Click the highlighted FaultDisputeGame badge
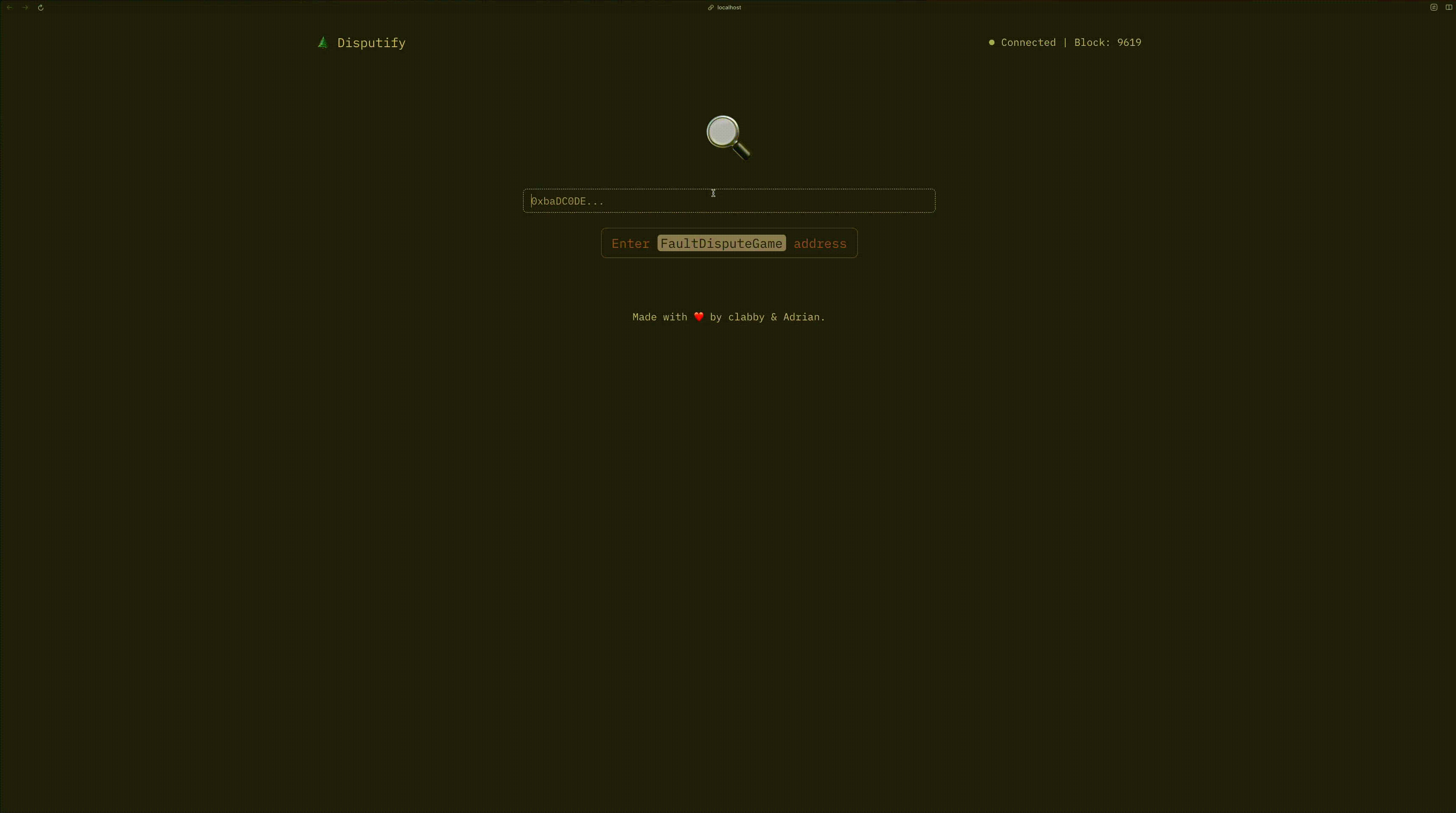Viewport: 1456px width, 813px height. [x=721, y=244]
